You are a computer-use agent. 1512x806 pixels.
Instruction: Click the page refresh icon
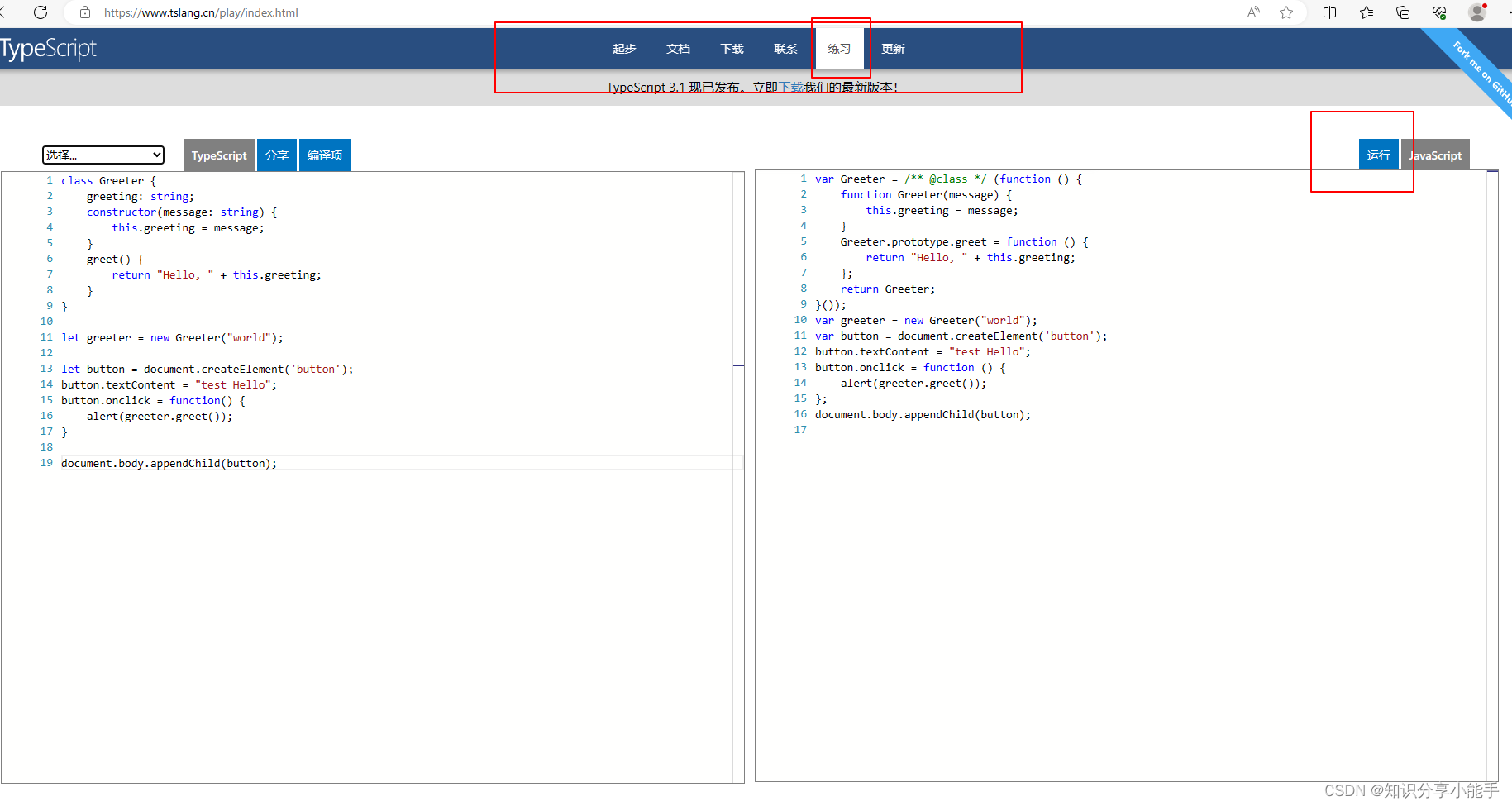click(41, 12)
